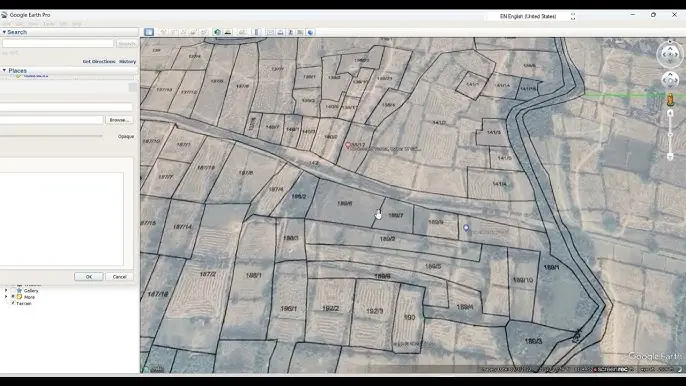
Task: Click the navigation zoom slider track
Action: pos(670,135)
